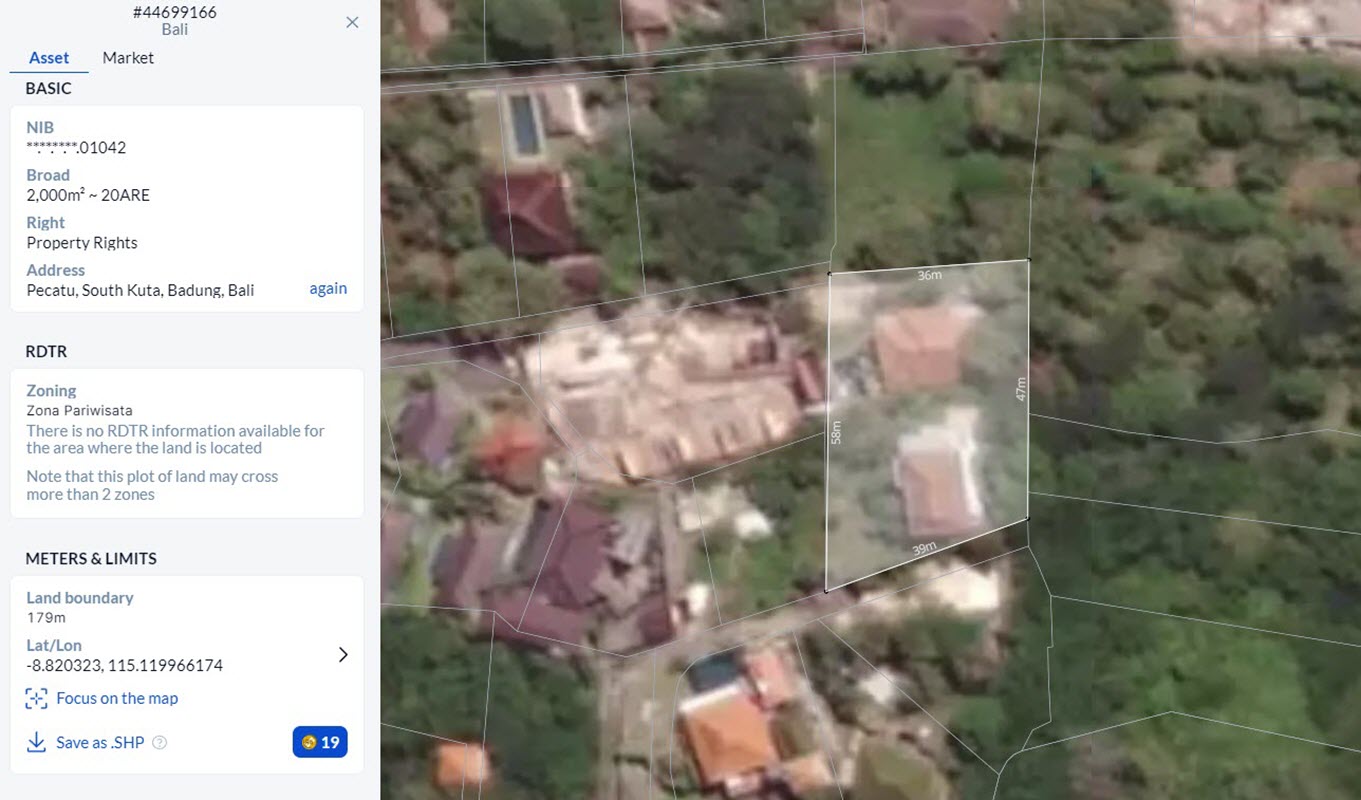Click the Lat/Lon coordinates value
The height and width of the screenshot is (800, 1361).
tap(125, 666)
